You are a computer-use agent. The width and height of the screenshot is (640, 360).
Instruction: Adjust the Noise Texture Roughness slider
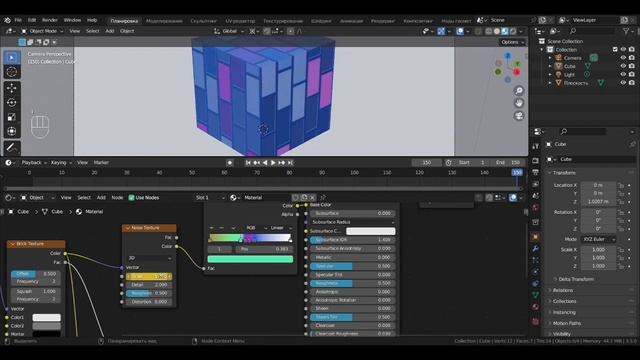[x=149, y=293]
